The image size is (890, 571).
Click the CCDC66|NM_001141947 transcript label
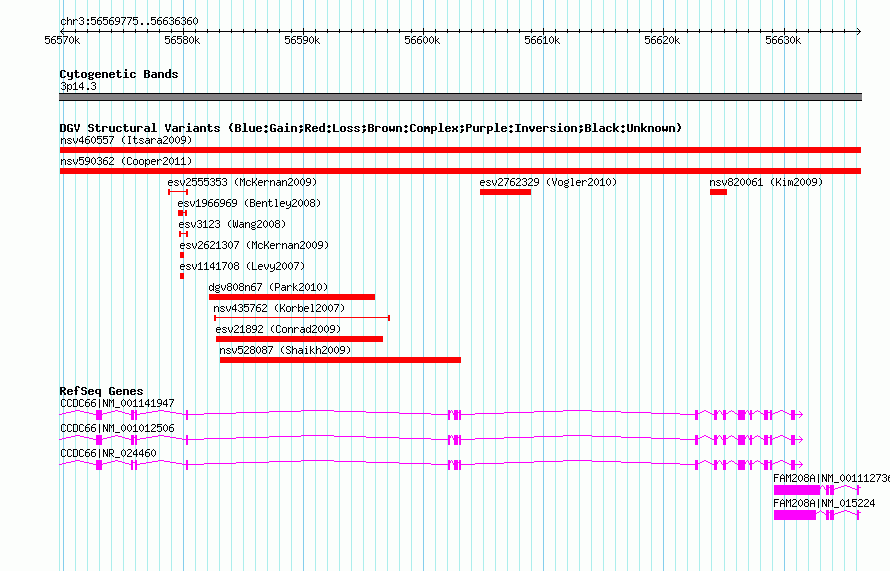(117, 404)
